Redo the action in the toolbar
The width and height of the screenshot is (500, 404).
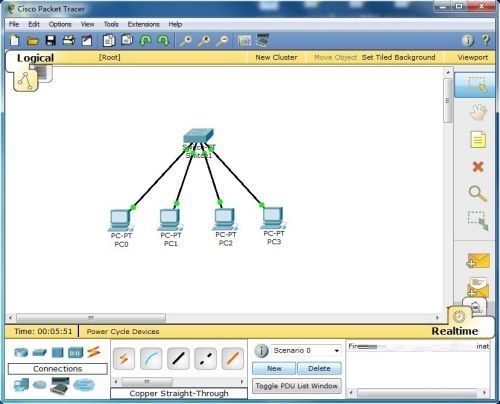(x=163, y=41)
